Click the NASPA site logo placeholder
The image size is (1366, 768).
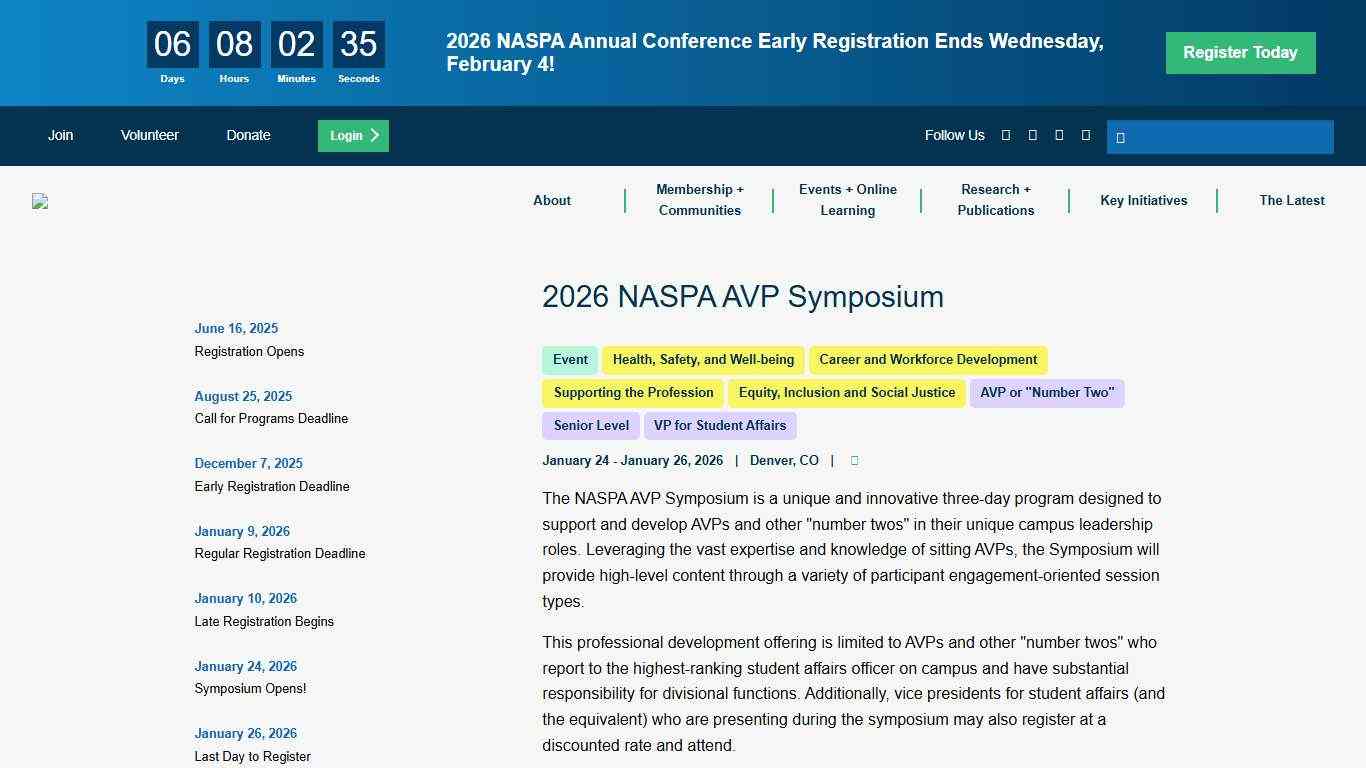click(40, 201)
